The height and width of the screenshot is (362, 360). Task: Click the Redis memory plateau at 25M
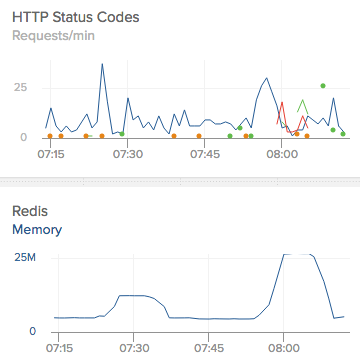[x=297, y=254]
